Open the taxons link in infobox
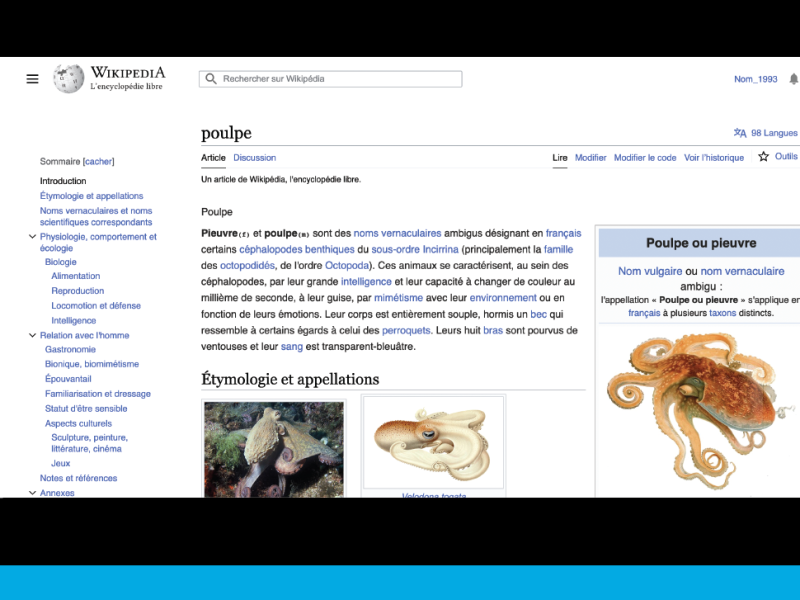800x600 pixels. coord(722,313)
